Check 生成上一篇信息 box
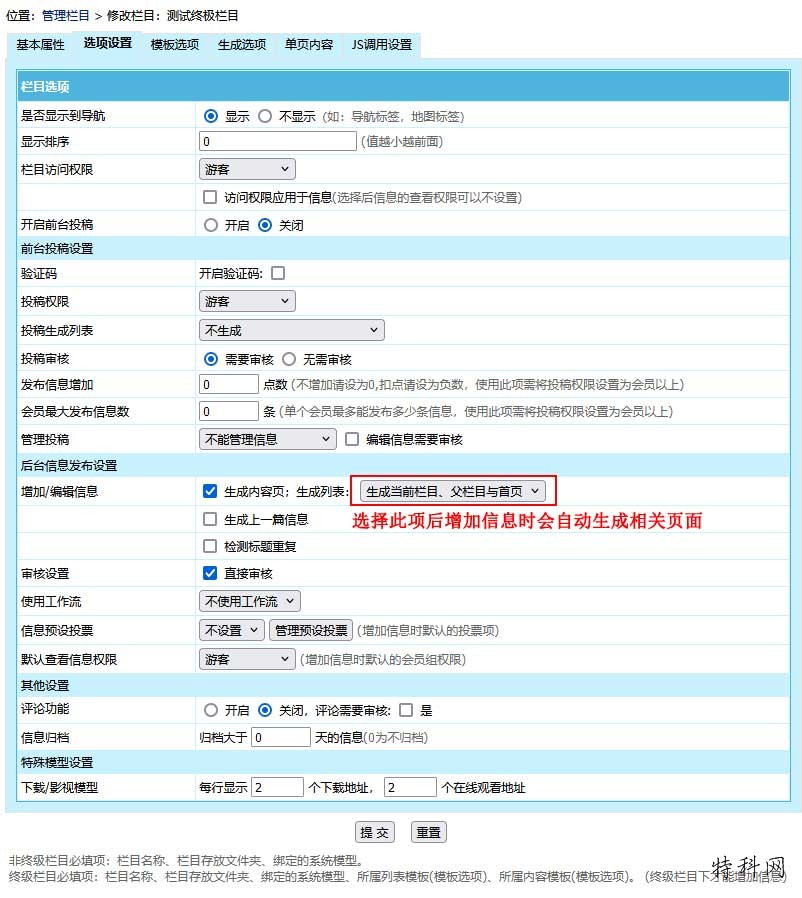The height and width of the screenshot is (898, 802). click(x=210, y=519)
